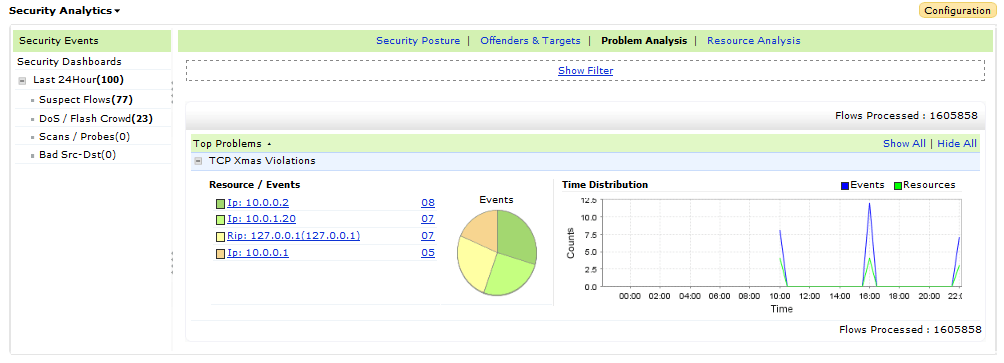Click the 10:00 peak in Time Distribution chart
Image resolution: width=1004 pixels, height=363 pixels.
click(780, 230)
